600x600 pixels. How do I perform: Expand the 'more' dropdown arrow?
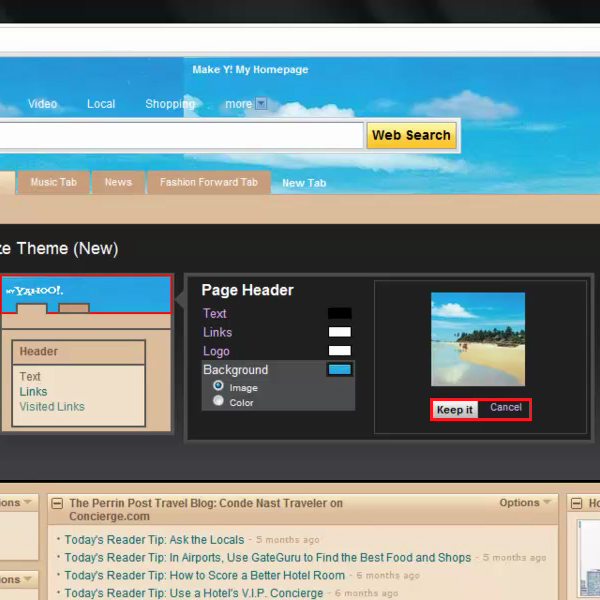[261, 103]
